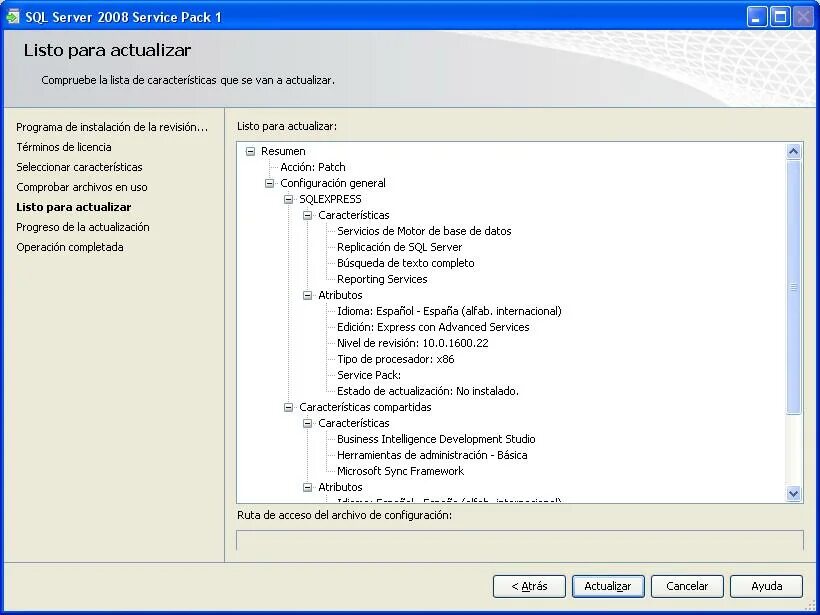Click the SQL Server installer title bar icon
This screenshot has width=820, height=615.
tap(13, 17)
